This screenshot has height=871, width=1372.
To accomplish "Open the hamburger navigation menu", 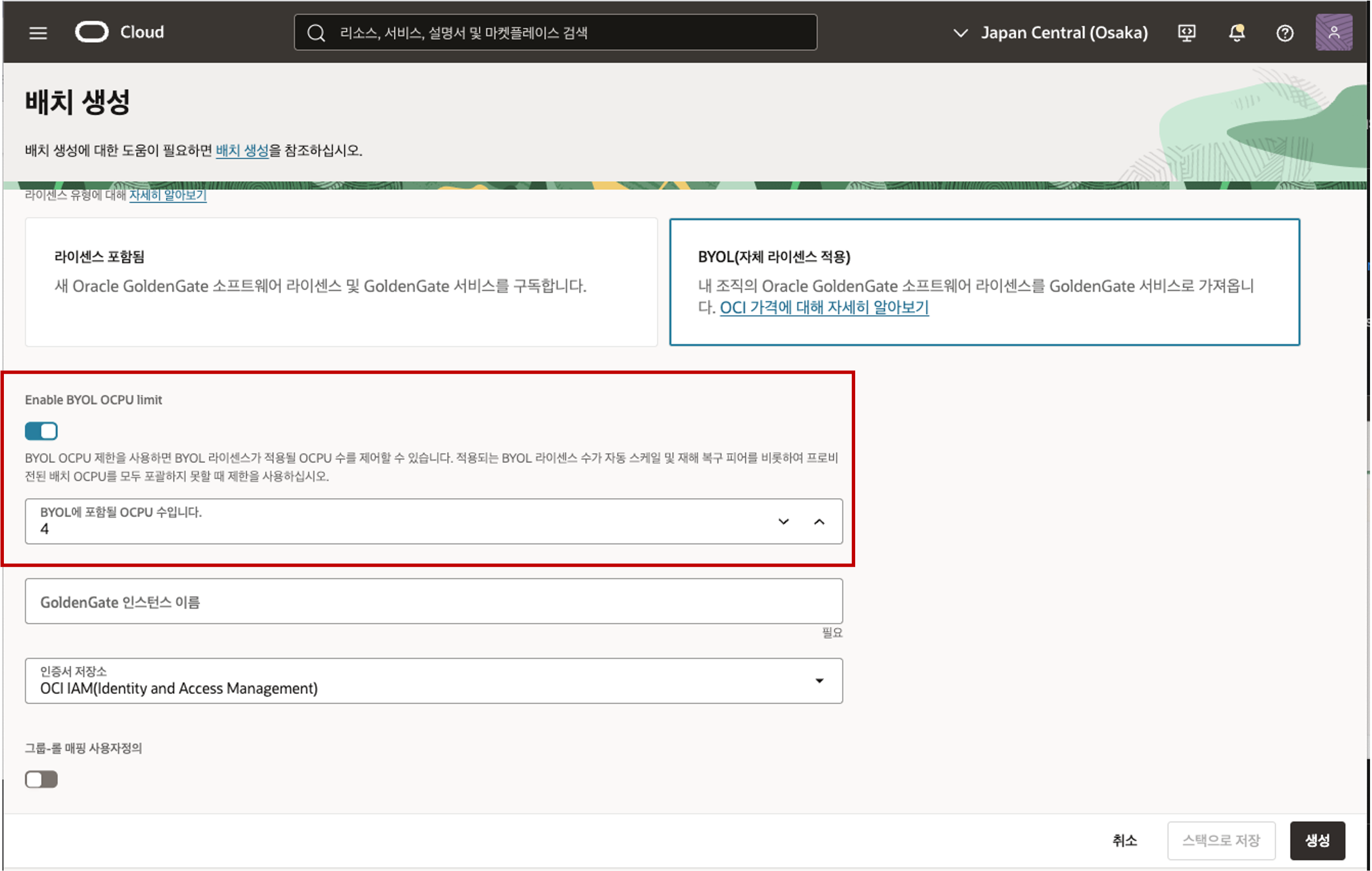I will [38, 33].
